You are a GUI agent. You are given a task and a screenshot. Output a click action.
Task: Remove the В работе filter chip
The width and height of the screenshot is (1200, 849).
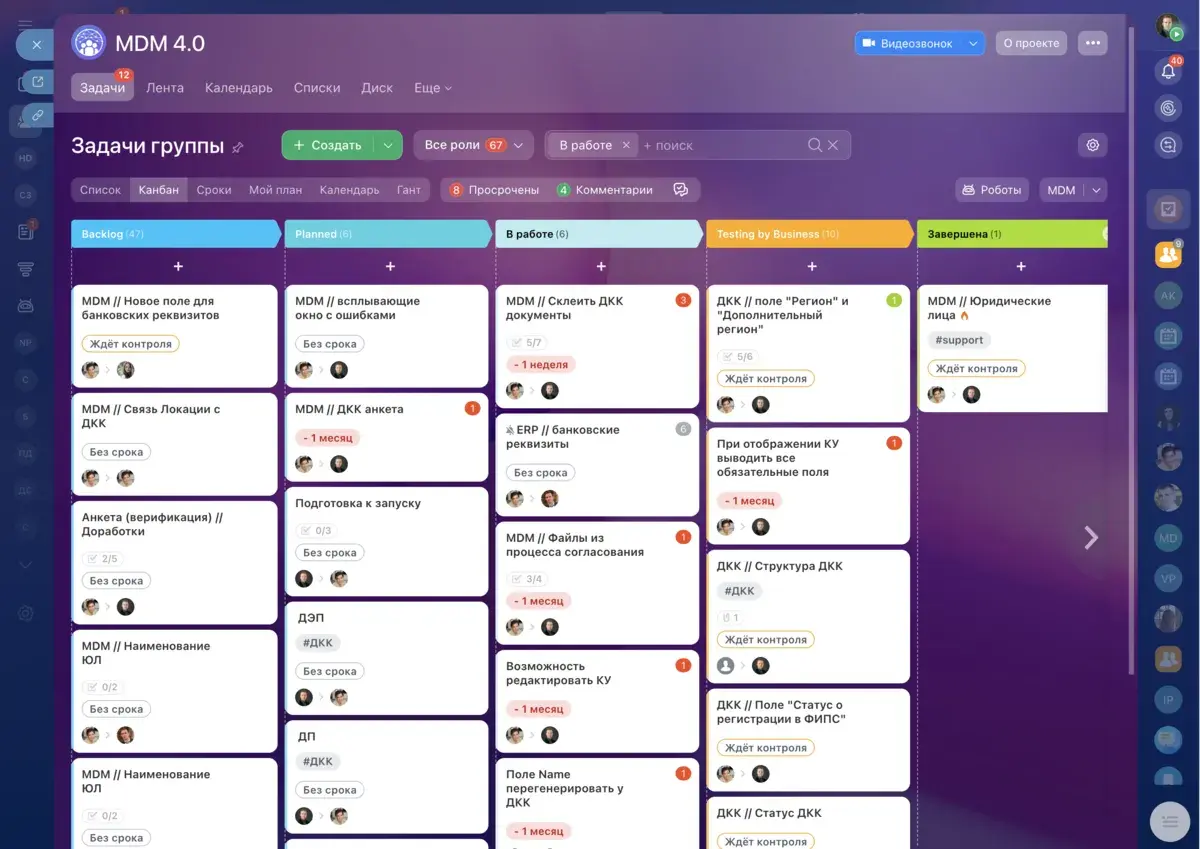[x=626, y=145]
